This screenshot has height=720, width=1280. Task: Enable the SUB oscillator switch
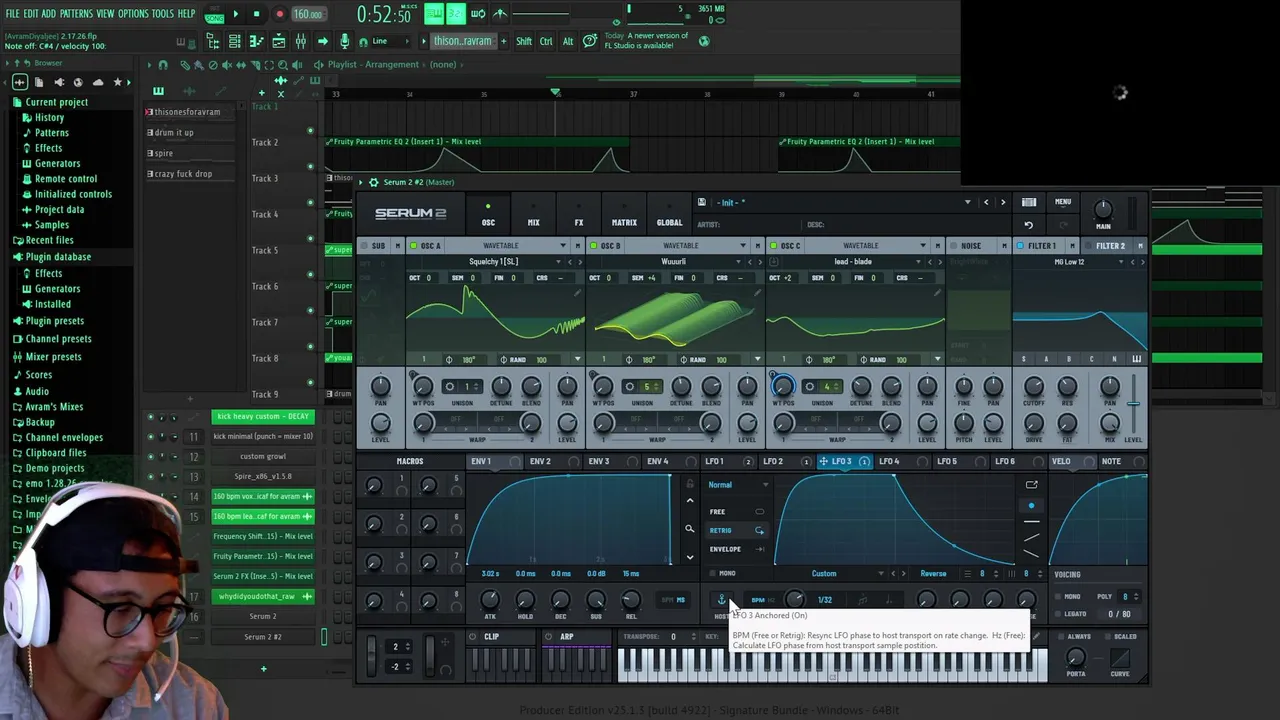365,246
